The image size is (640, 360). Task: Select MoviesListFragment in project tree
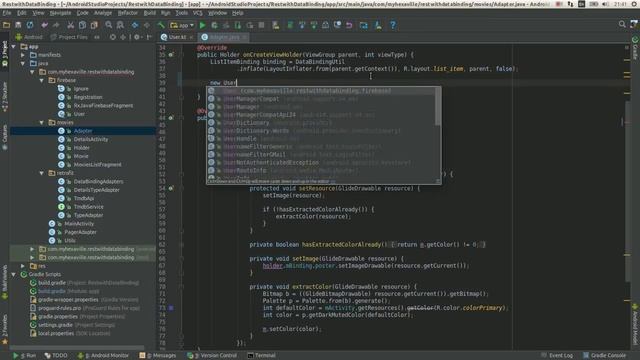(x=98, y=165)
